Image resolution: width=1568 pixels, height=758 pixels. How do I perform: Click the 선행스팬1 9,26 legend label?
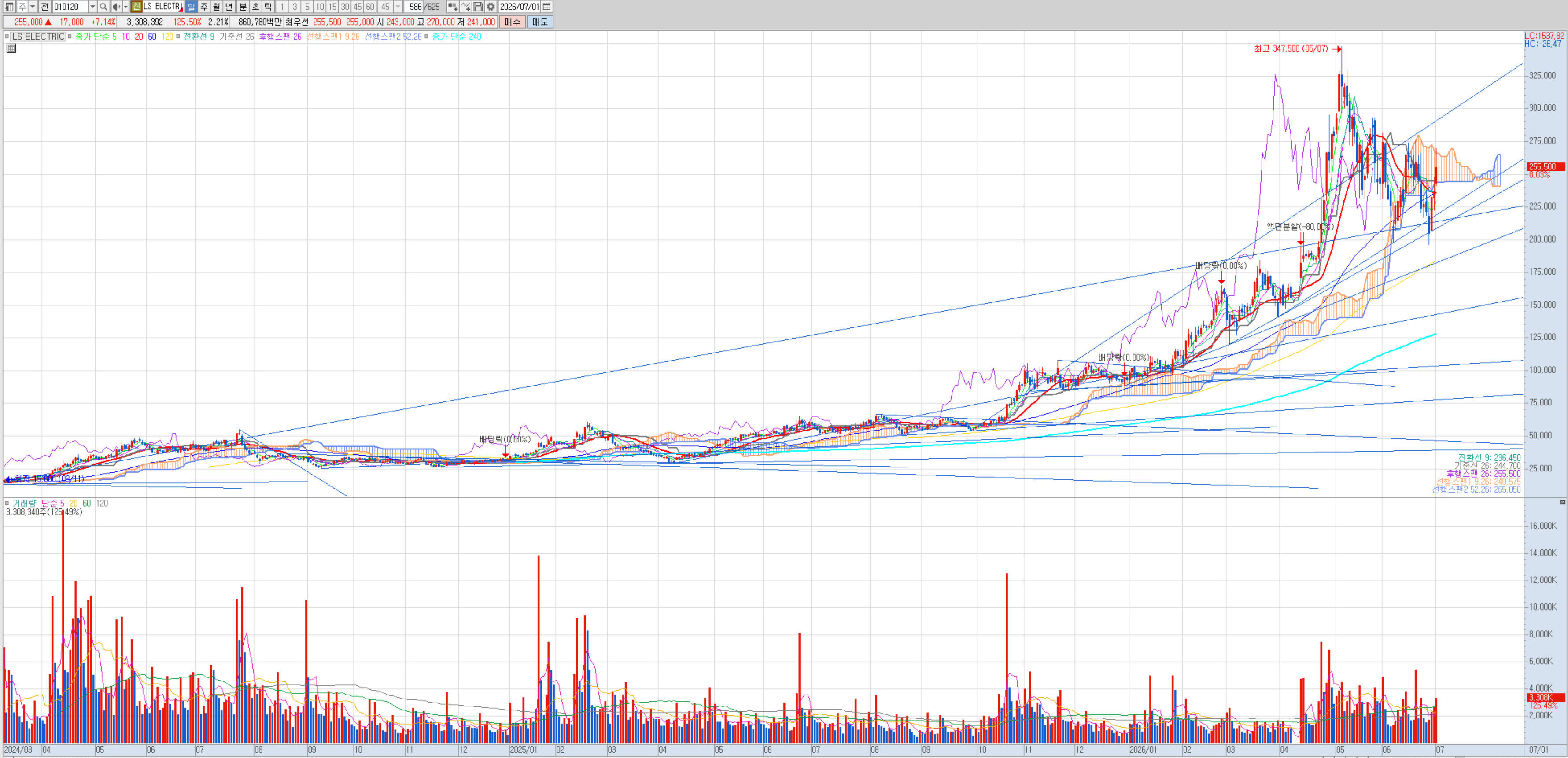tap(333, 37)
